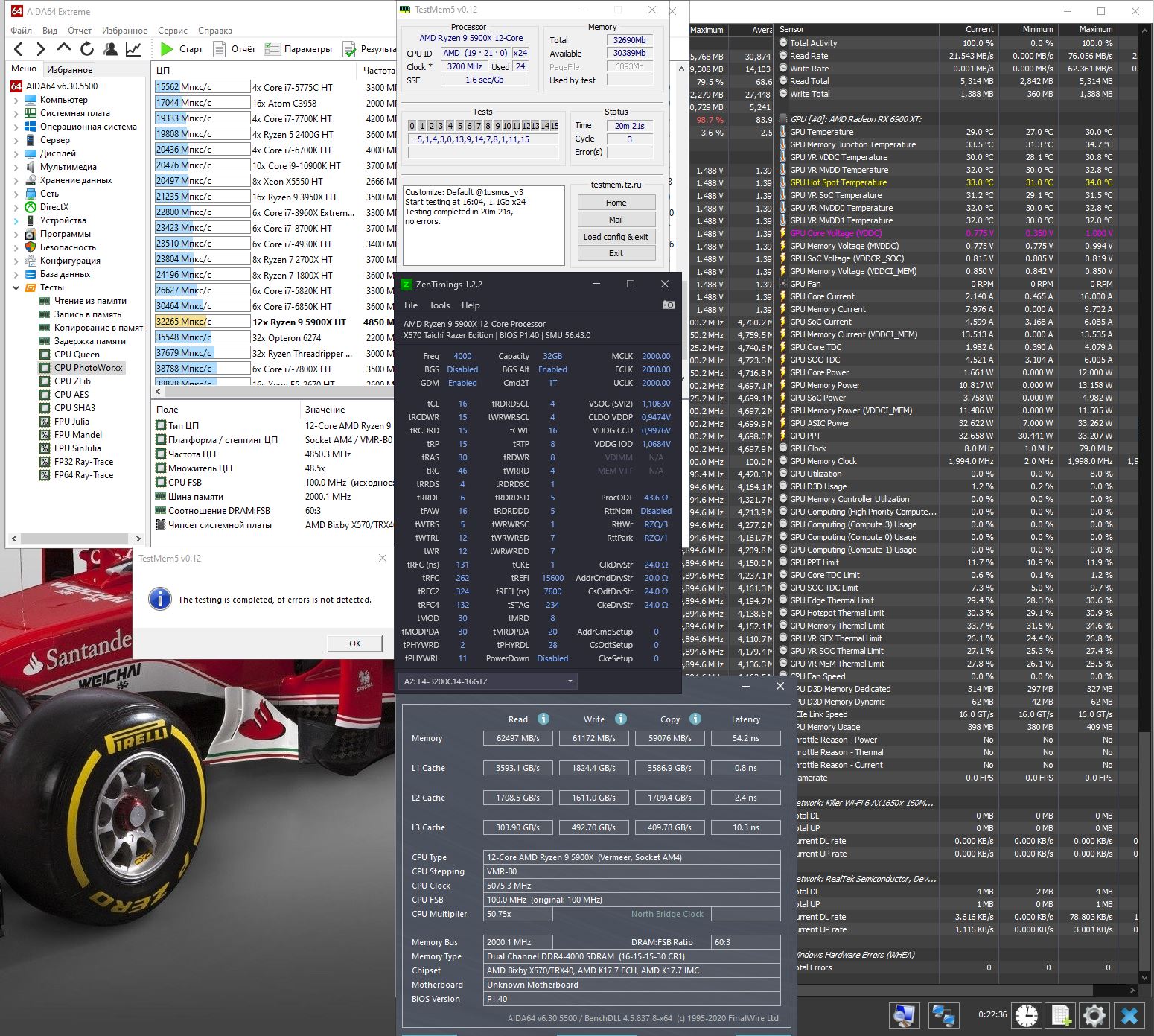Open ZenTimings Tools menu
Screen dimensions: 1154x1036
(439, 305)
